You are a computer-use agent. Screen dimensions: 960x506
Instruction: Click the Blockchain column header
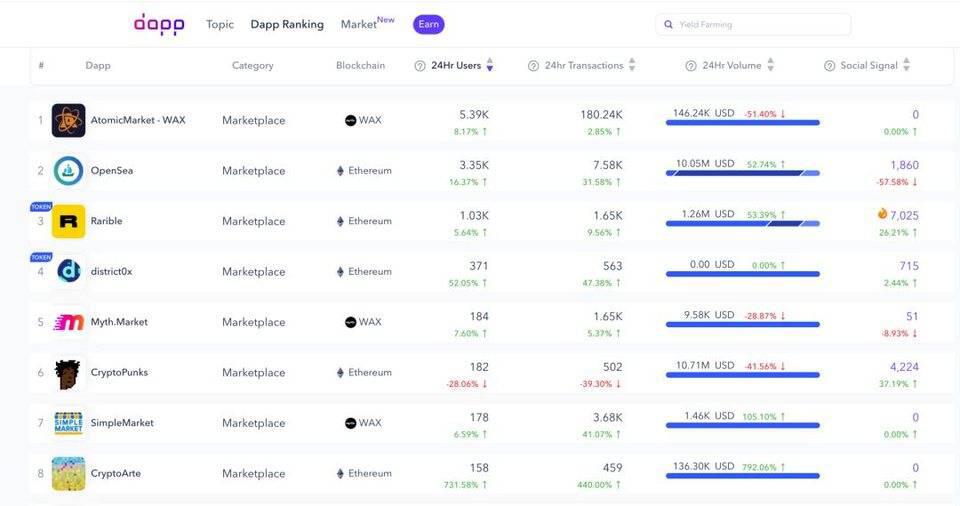tap(360, 66)
